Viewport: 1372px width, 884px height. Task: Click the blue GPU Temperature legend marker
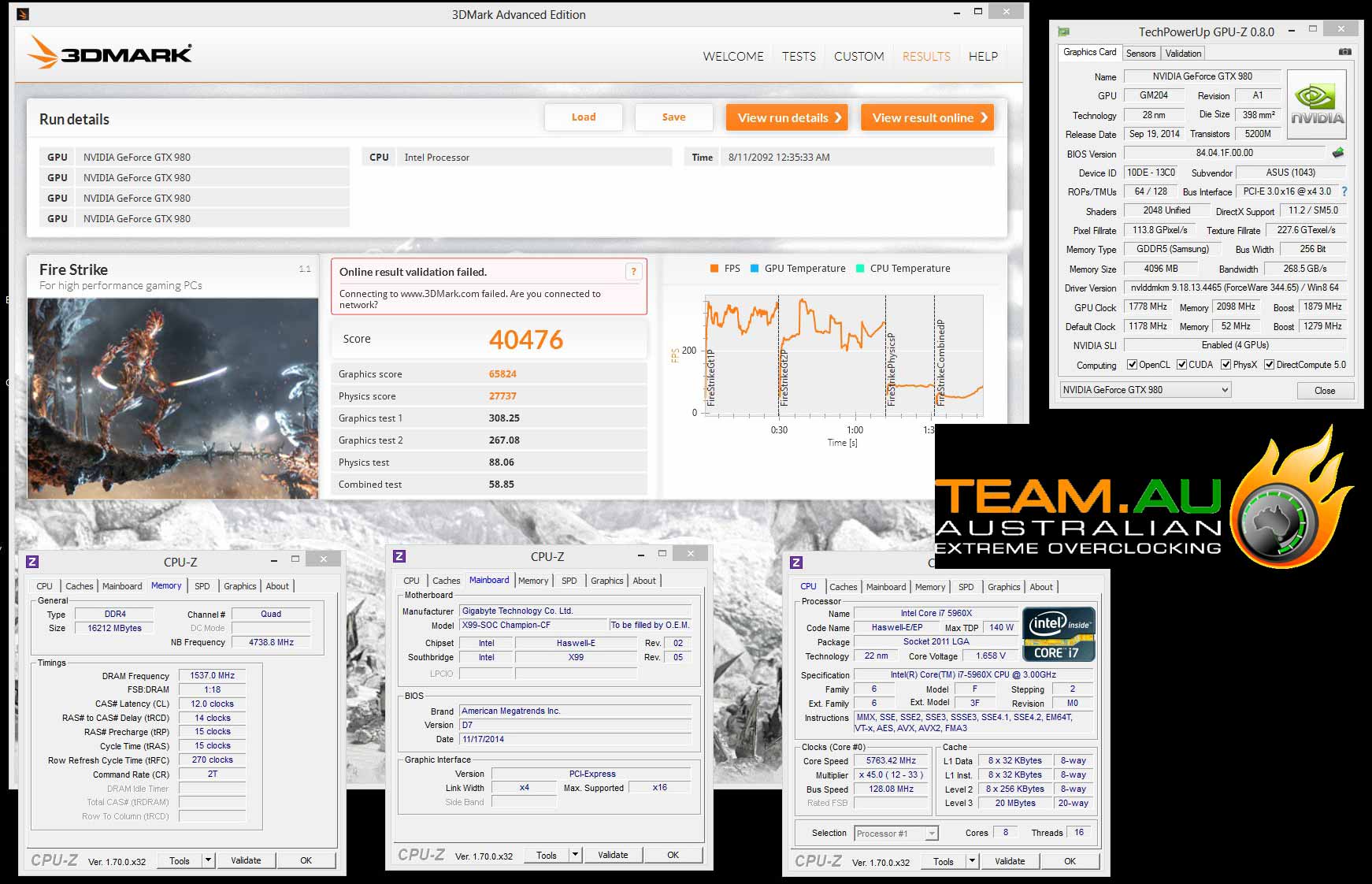(755, 269)
